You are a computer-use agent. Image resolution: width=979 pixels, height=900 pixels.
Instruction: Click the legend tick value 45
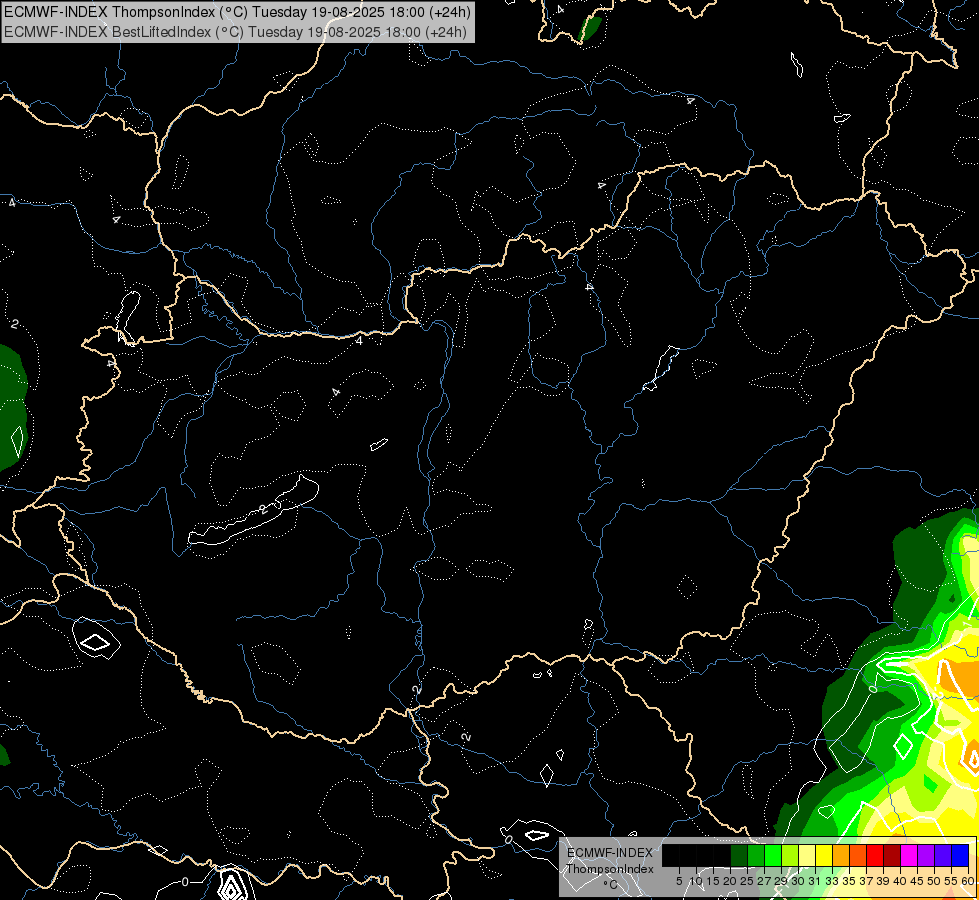click(x=917, y=881)
